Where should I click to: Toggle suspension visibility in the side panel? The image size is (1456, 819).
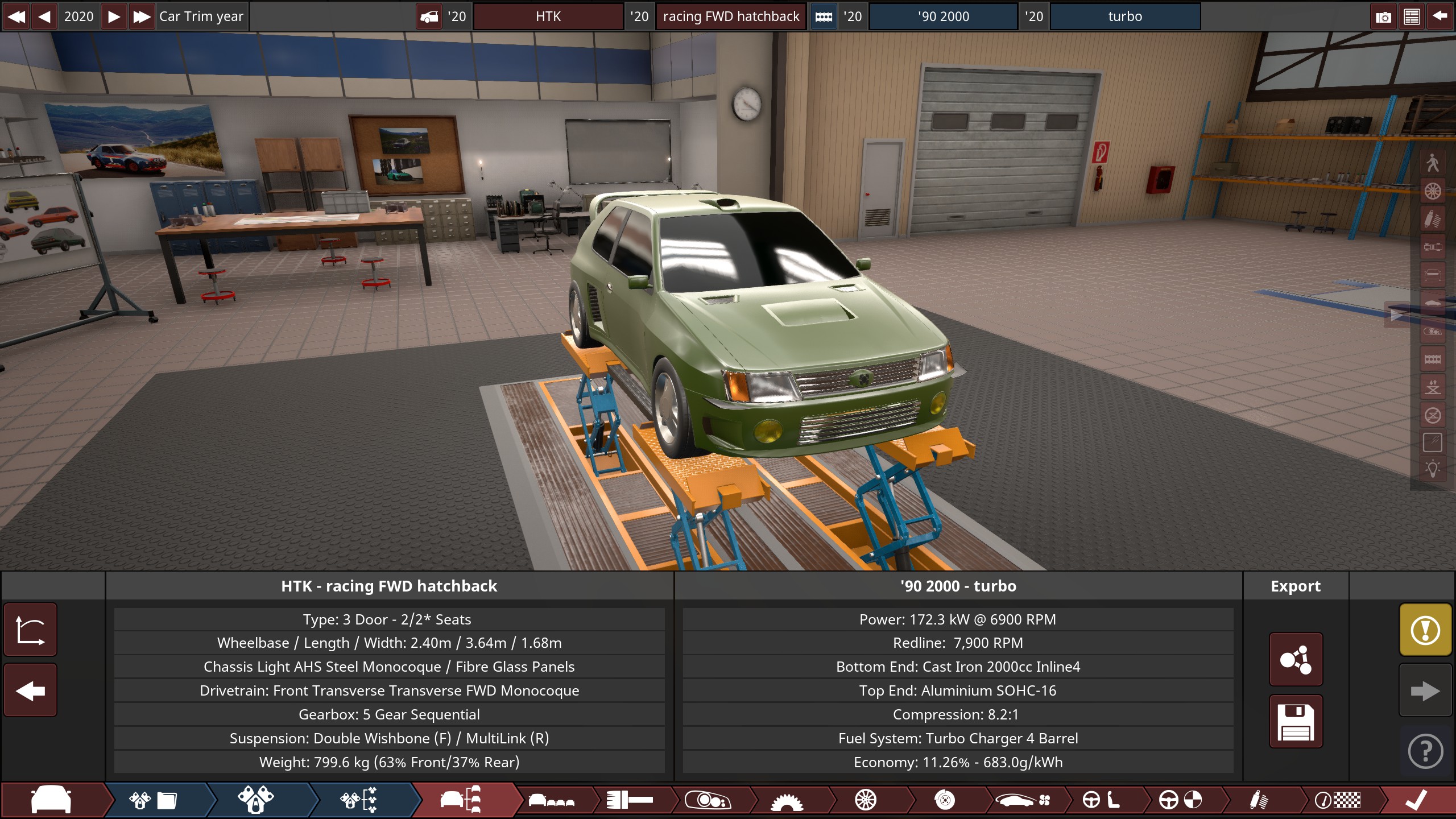tap(1433, 219)
